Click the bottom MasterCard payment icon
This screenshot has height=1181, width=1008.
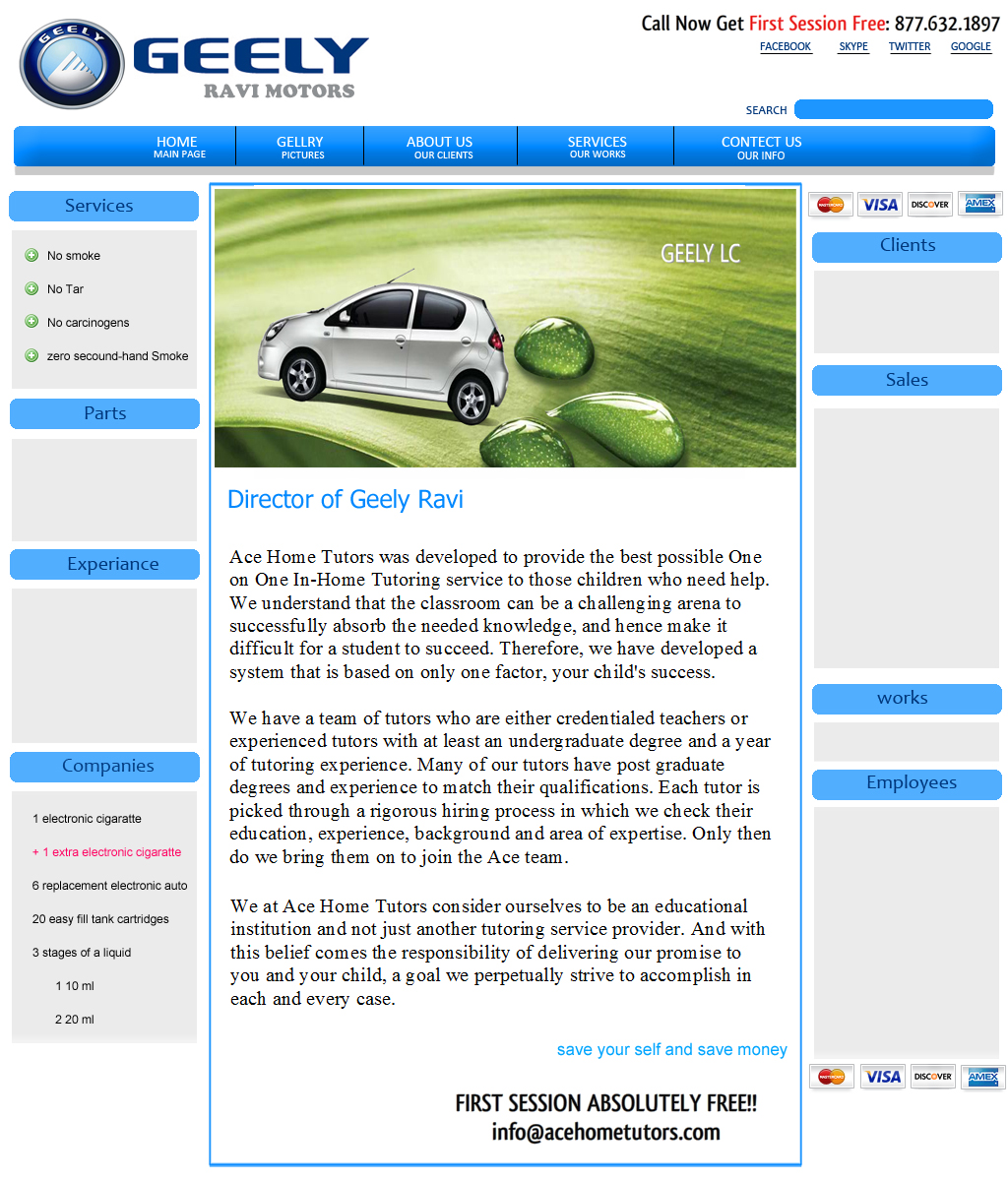point(832,1077)
